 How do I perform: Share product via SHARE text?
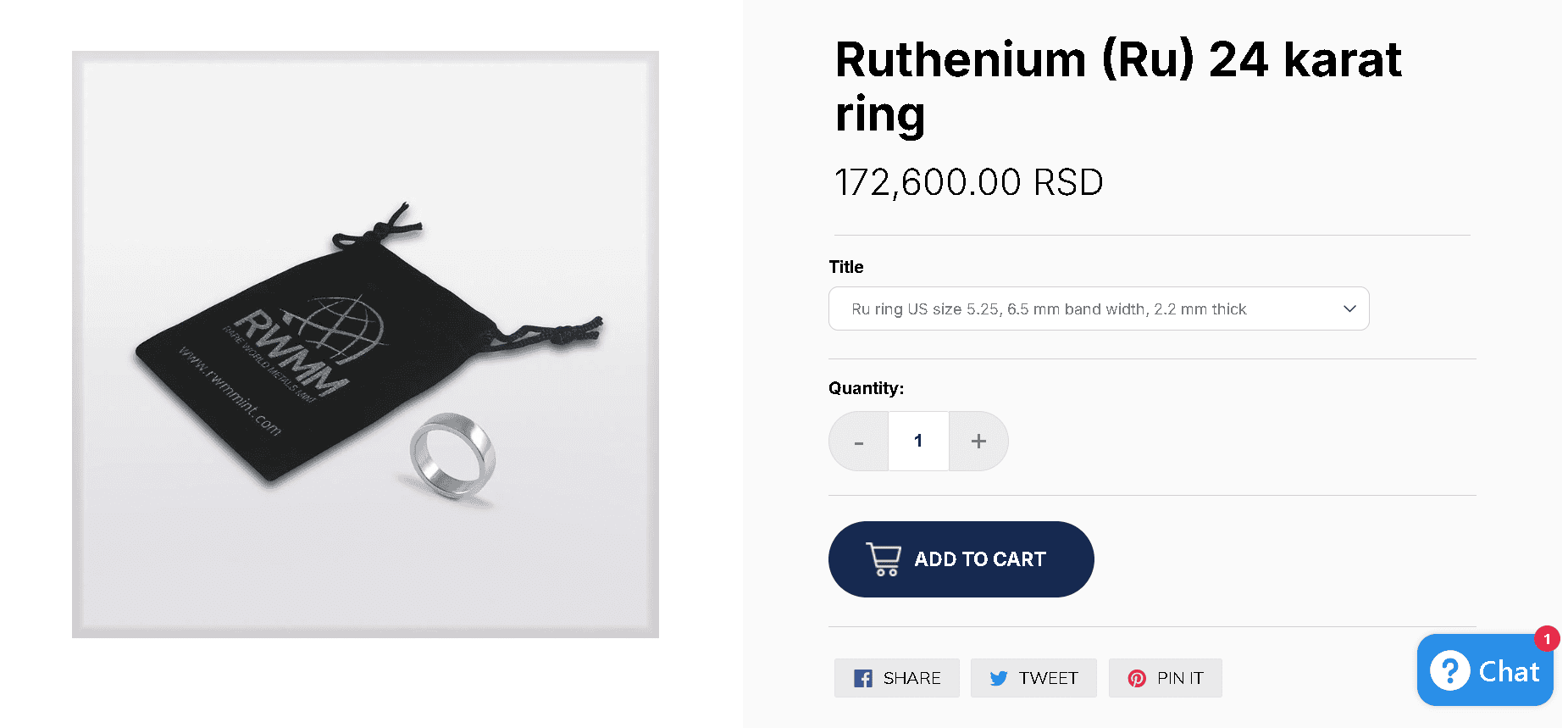click(x=911, y=678)
